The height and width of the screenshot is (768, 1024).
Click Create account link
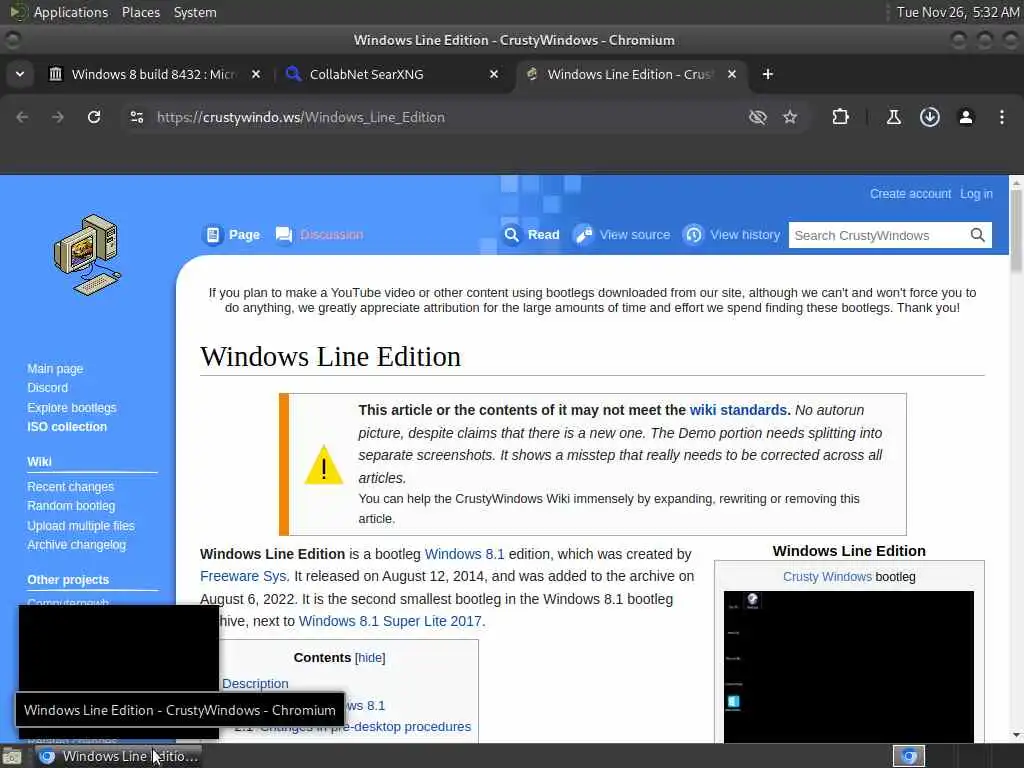[x=910, y=194]
